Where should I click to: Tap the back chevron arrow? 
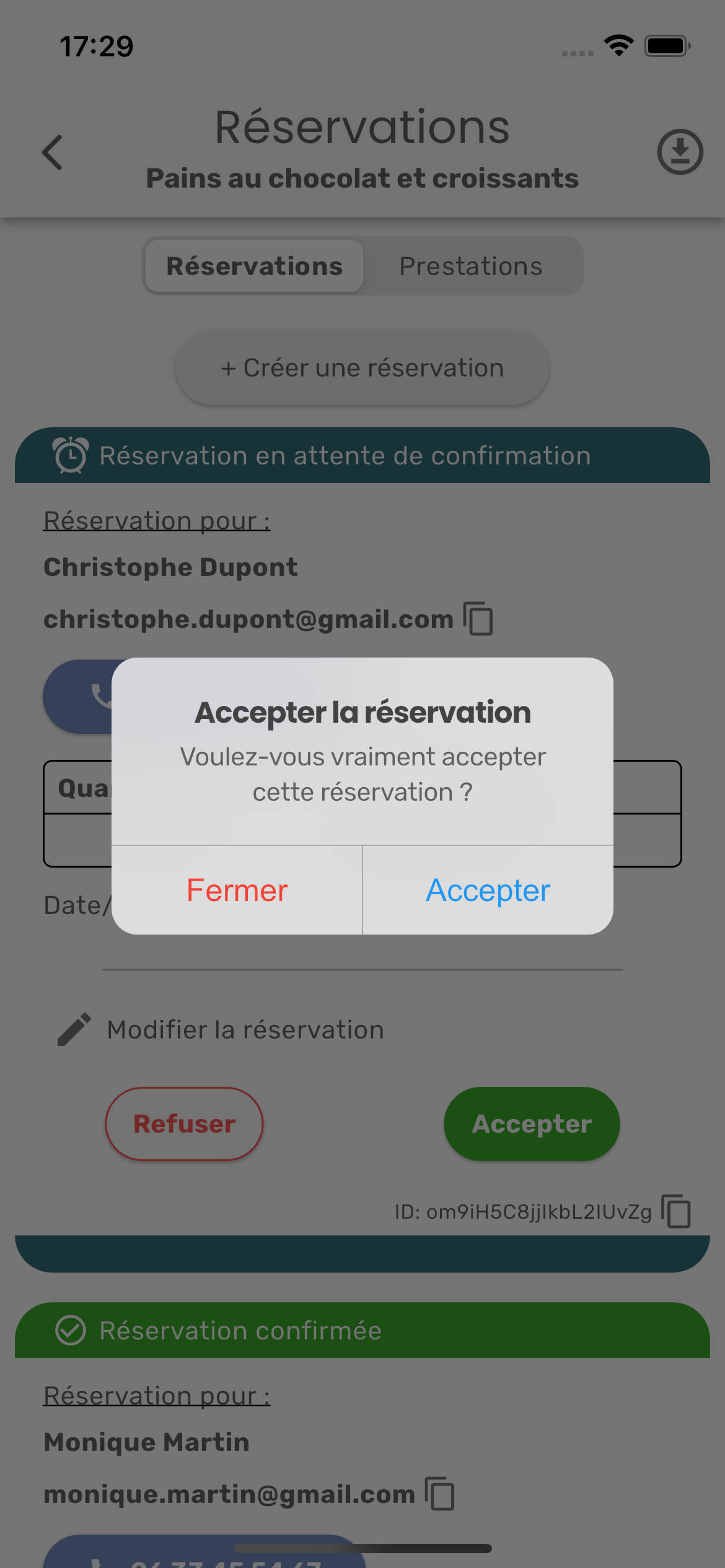[53, 152]
